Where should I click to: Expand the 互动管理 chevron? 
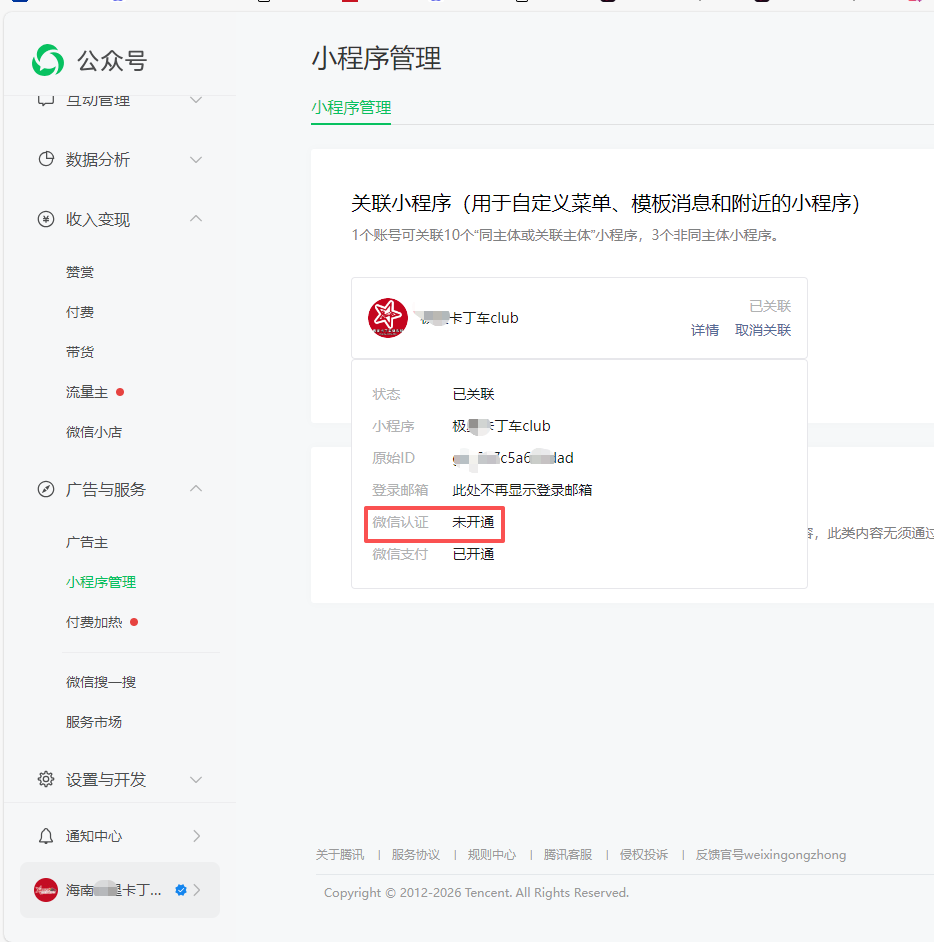pyautogui.click(x=196, y=100)
